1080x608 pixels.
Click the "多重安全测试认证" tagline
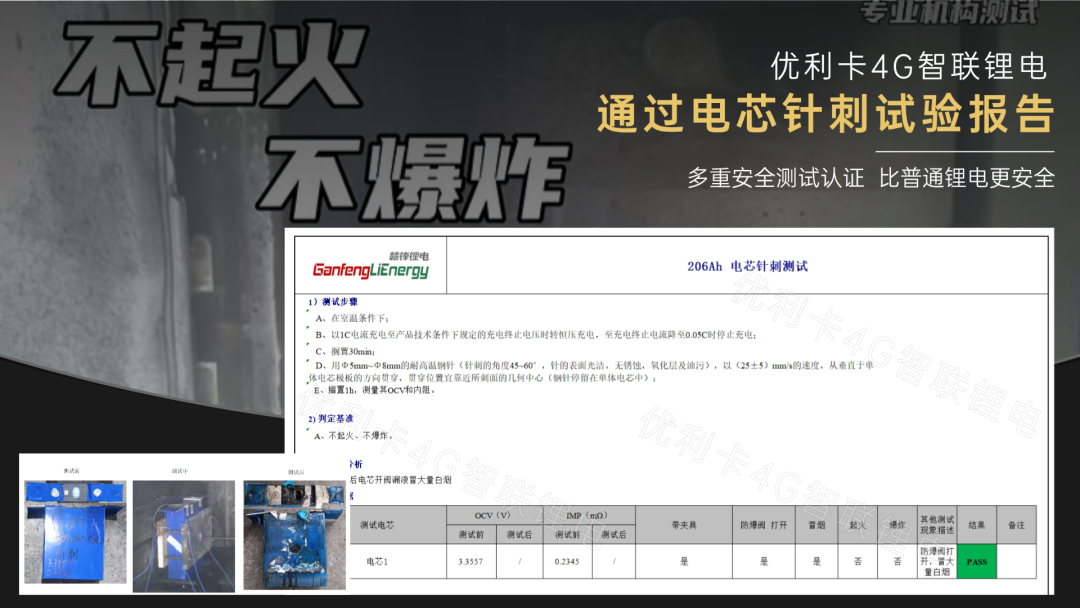coord(776,178)
